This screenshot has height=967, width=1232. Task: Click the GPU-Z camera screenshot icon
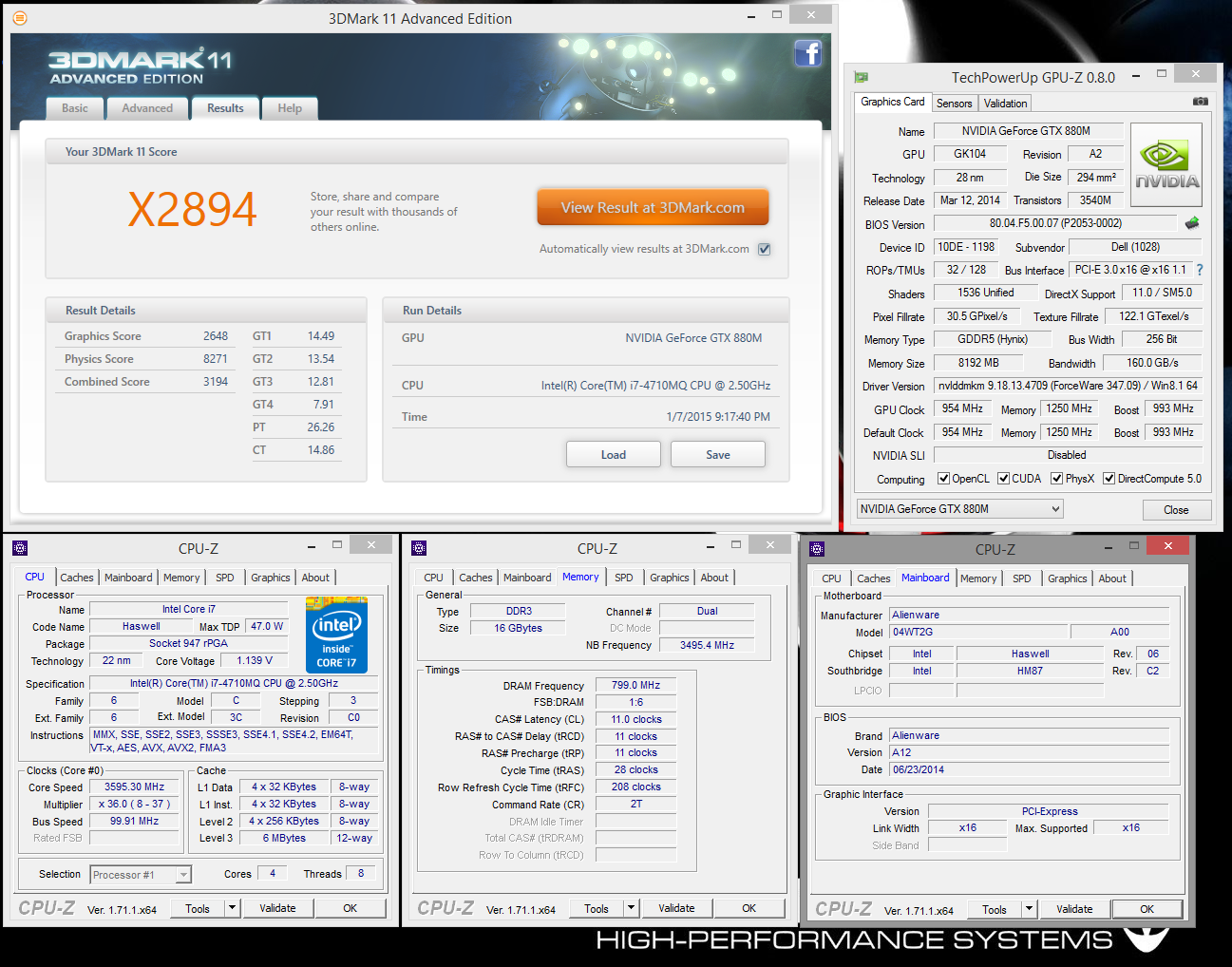point(1201,102)
